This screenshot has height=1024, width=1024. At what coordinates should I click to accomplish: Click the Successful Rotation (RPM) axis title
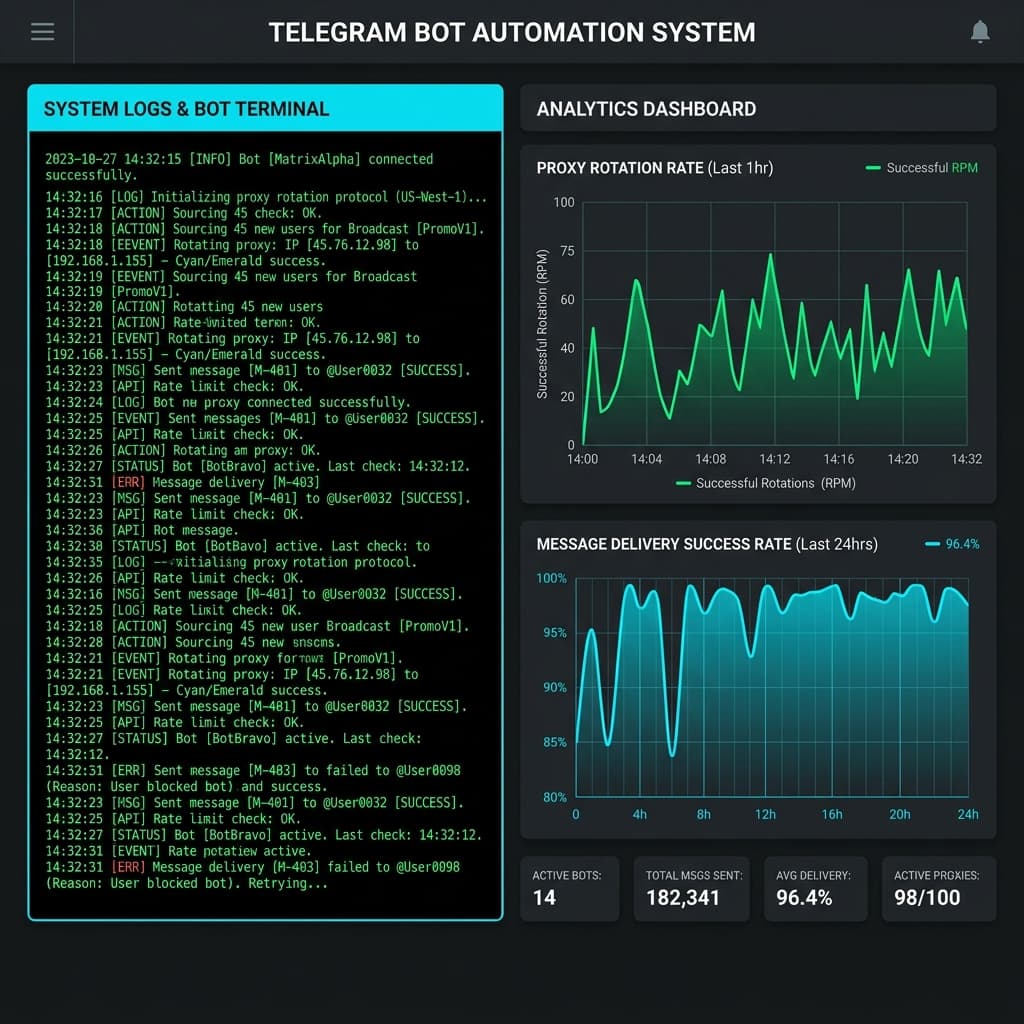point(542,324)
